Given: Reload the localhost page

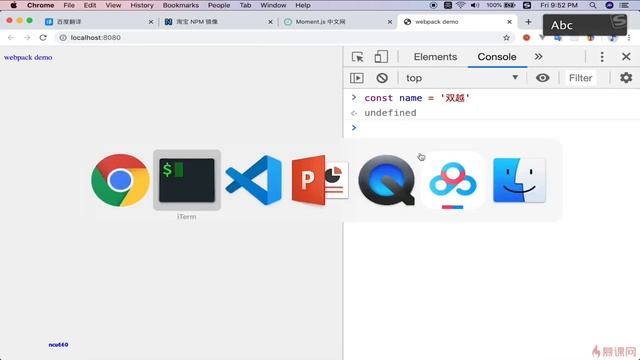Looking at the screenshot, I should tap(43, 38).
